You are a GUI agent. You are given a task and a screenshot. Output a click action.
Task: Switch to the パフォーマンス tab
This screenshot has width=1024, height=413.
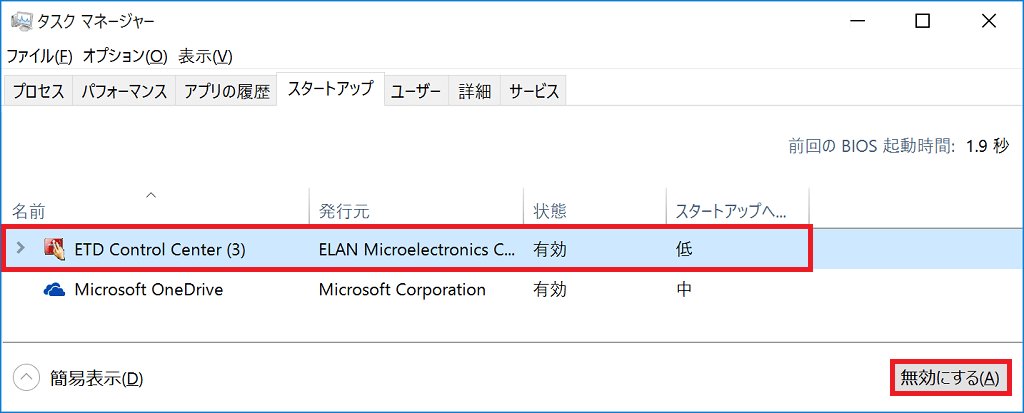(124, 91)
